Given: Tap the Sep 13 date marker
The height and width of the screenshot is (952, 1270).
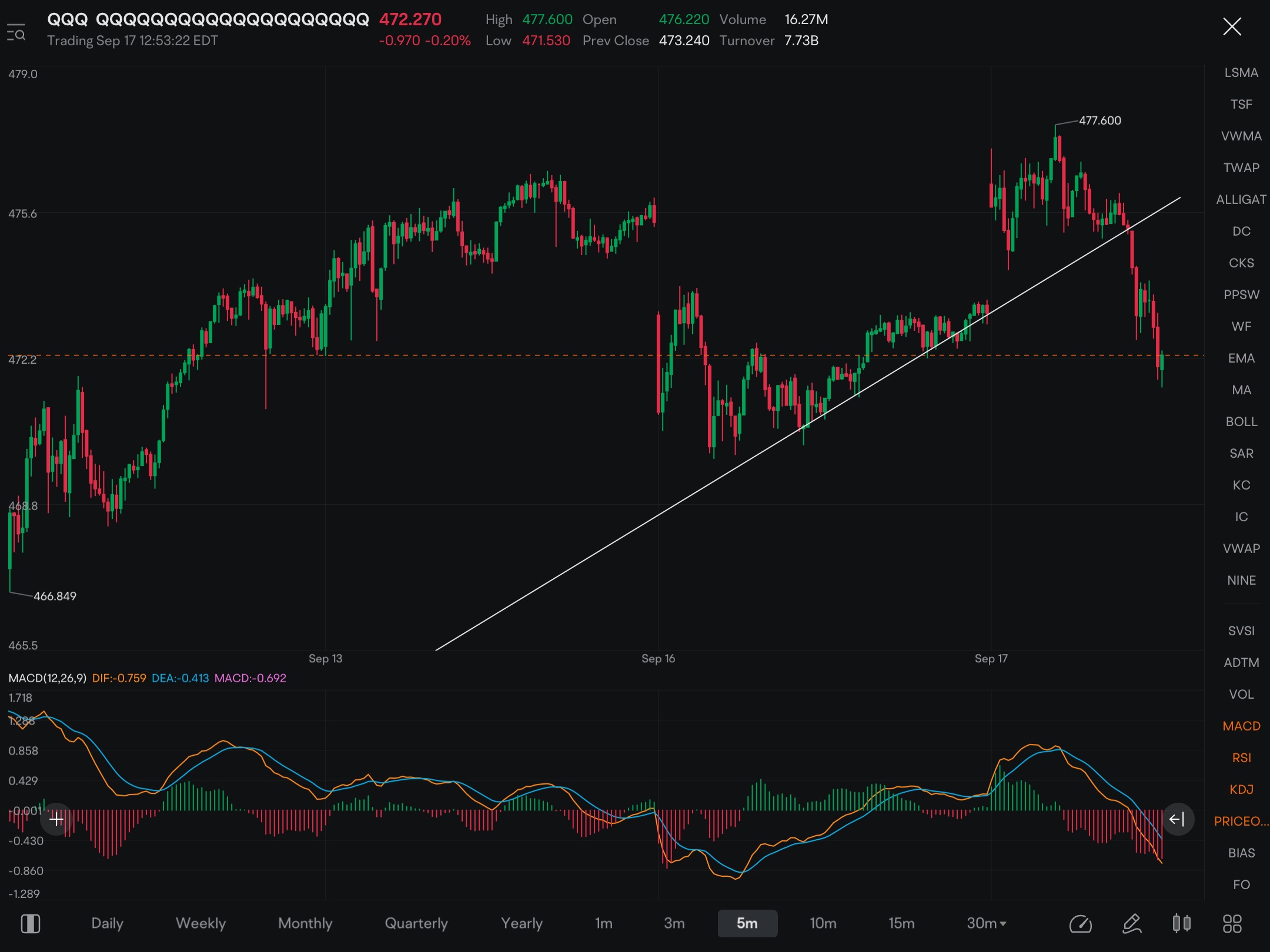Looking at the screenshot, I should (x=325, y=658).
